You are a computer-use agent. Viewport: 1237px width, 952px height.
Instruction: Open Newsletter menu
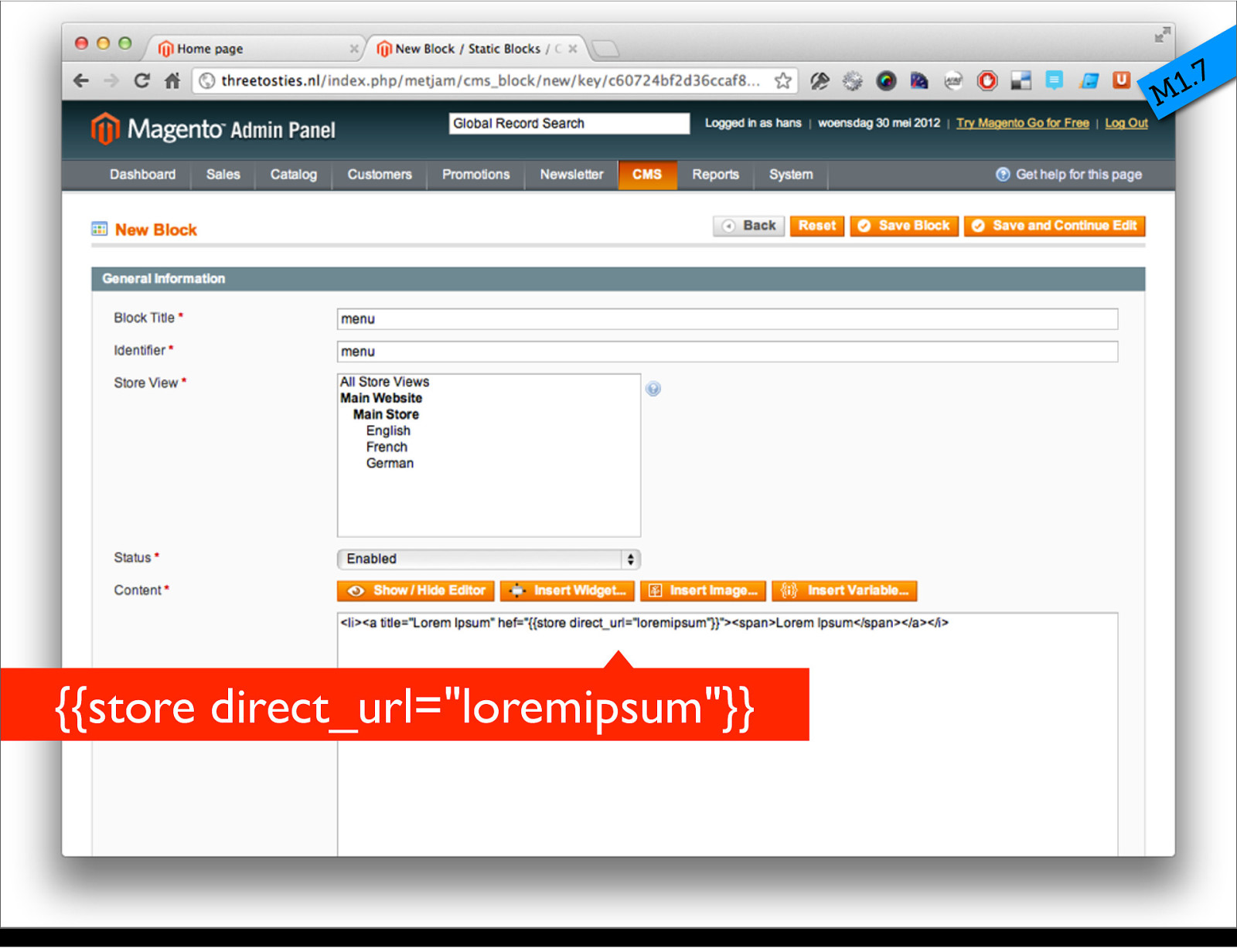point(571,175)
